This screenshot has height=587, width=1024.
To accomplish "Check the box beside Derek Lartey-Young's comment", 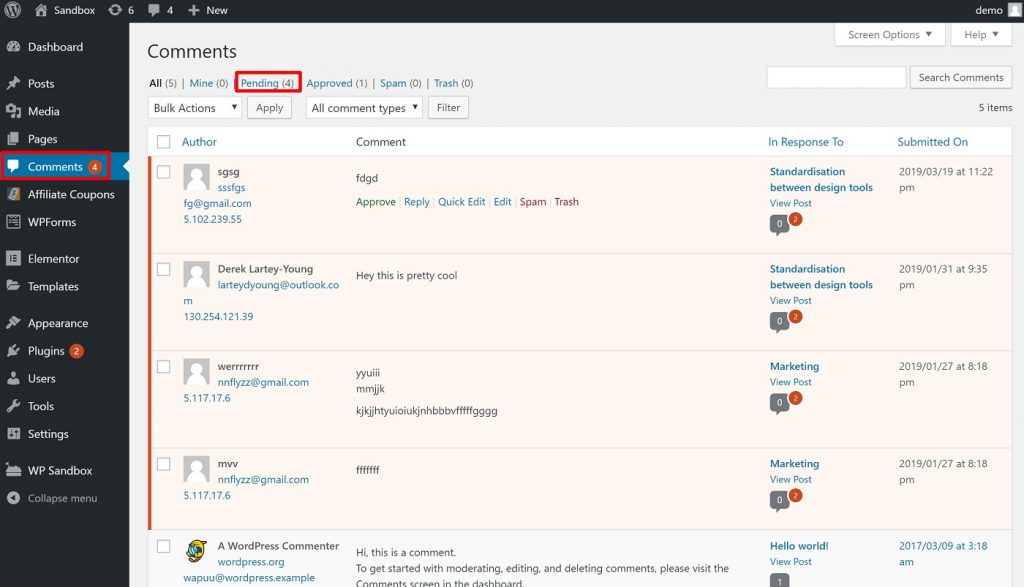I will coord(163,268).
